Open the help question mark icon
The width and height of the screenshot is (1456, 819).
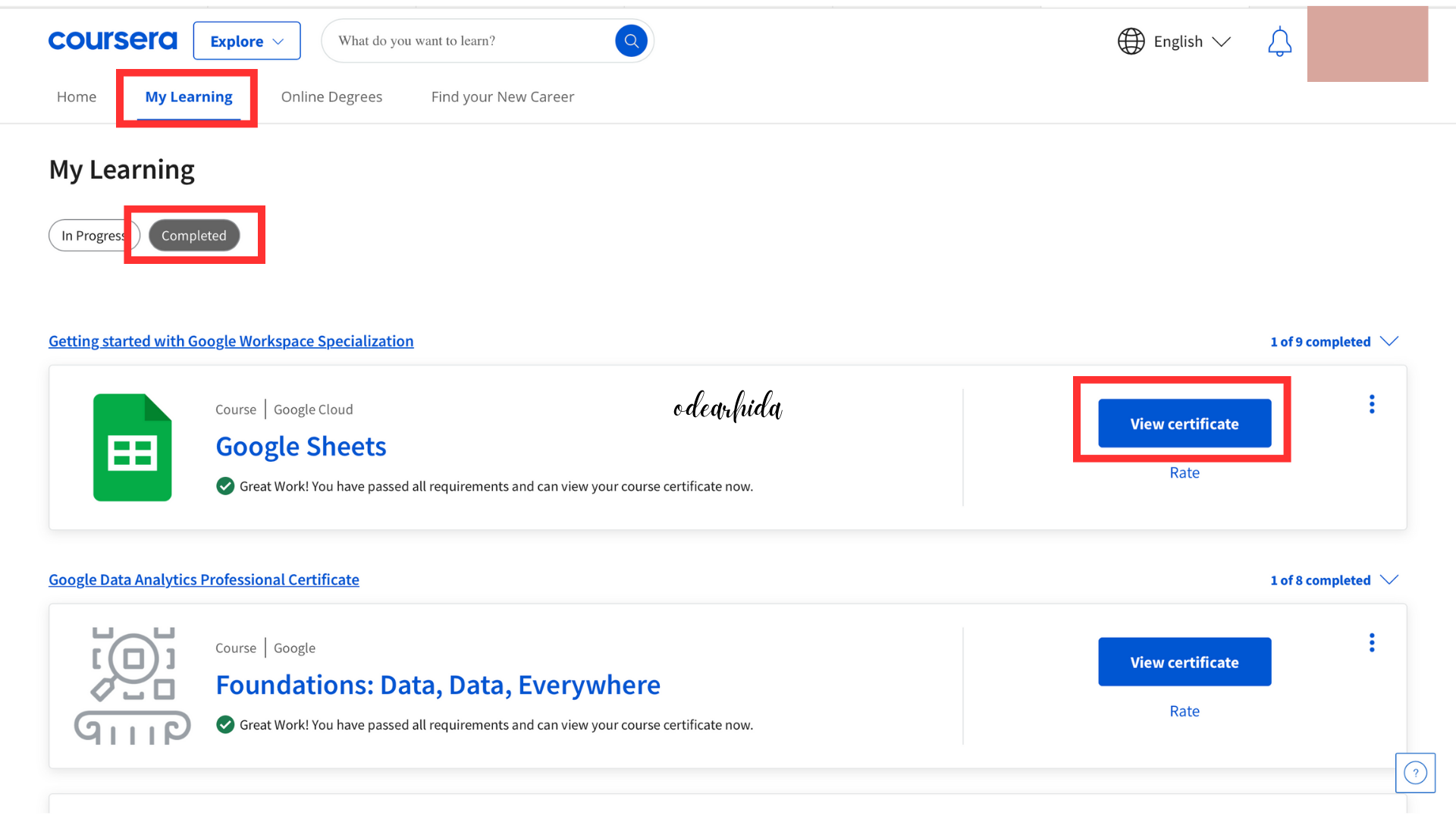1415,773
